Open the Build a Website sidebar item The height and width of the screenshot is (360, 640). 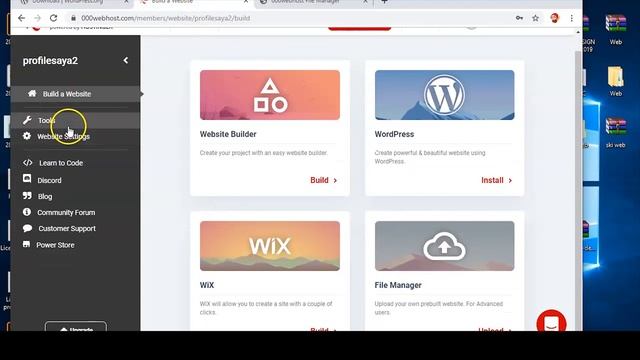click(x=76, y=94)
